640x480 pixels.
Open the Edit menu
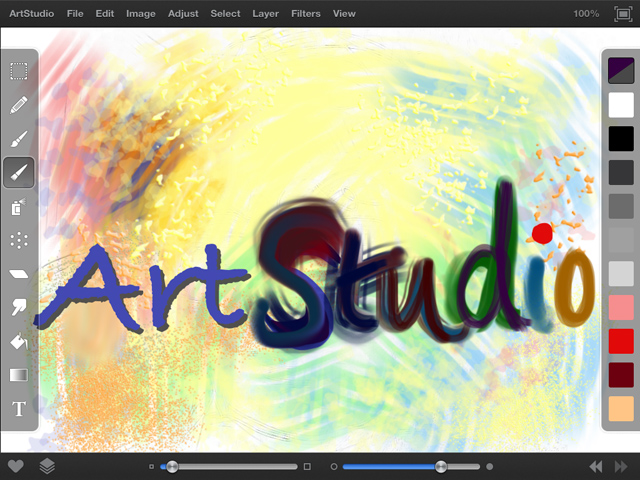click(105, 14)
